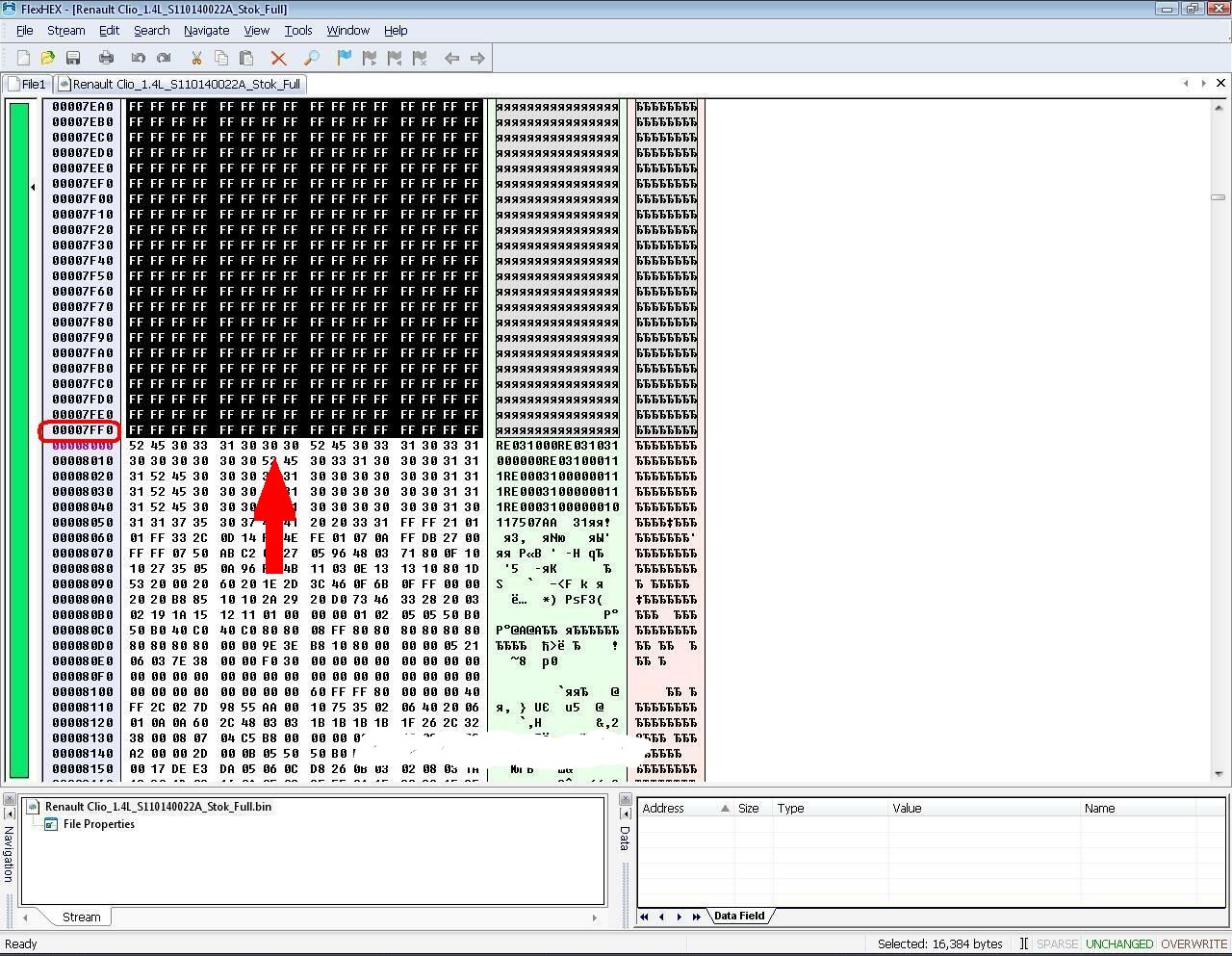Select the Data Field tab
The width and height of the screenshot is (1232, 956).
click(x=739, y=916)
